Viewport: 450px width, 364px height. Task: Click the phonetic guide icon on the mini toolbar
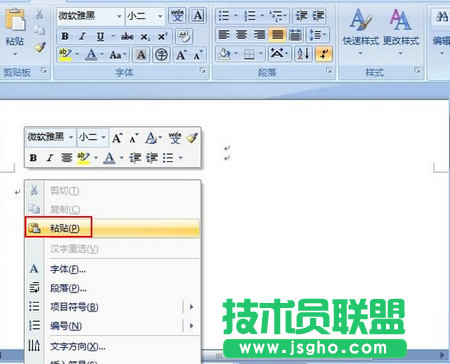point(175,137)
